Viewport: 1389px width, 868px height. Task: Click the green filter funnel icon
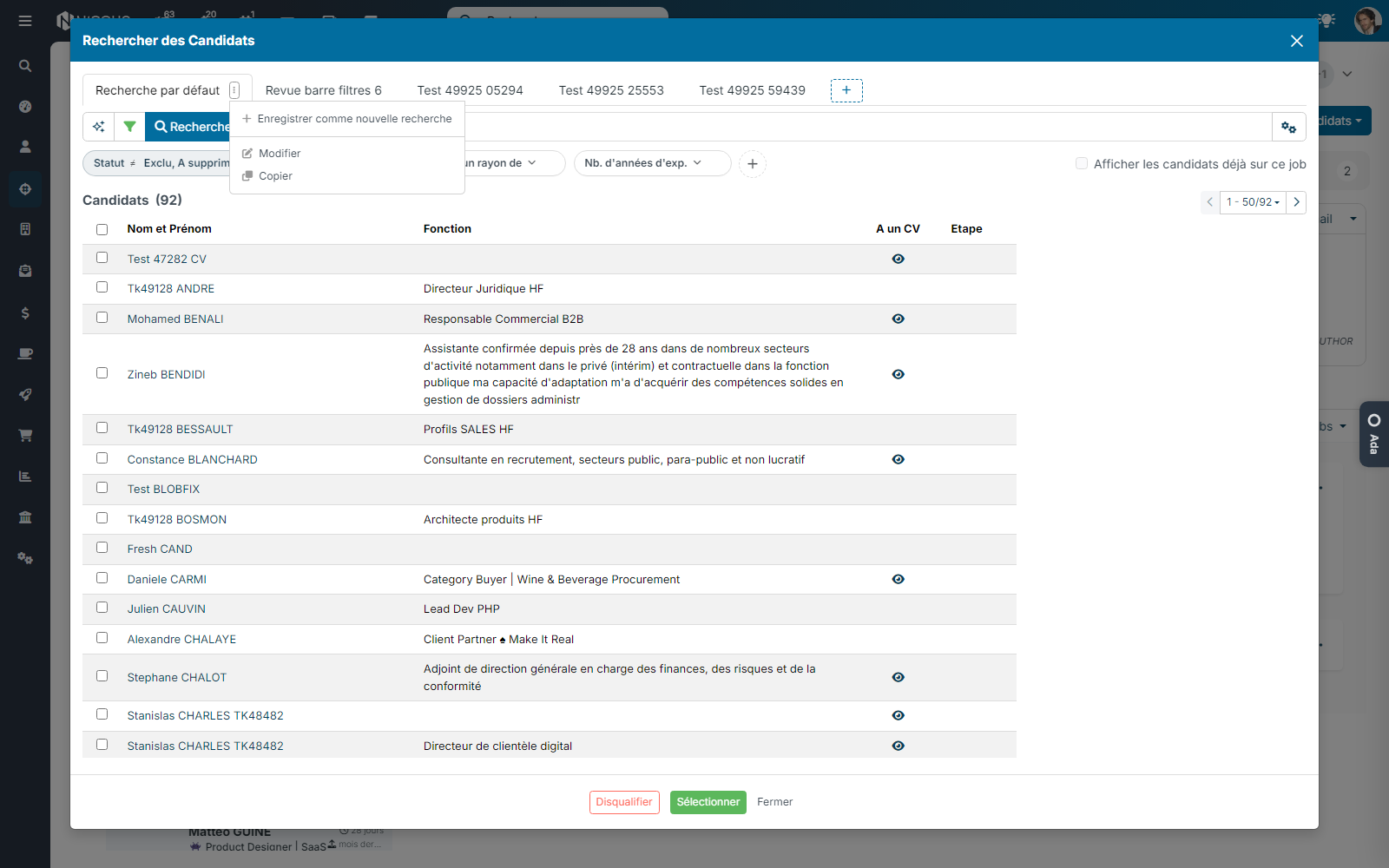pyautogui.click(x=129, y=127)
